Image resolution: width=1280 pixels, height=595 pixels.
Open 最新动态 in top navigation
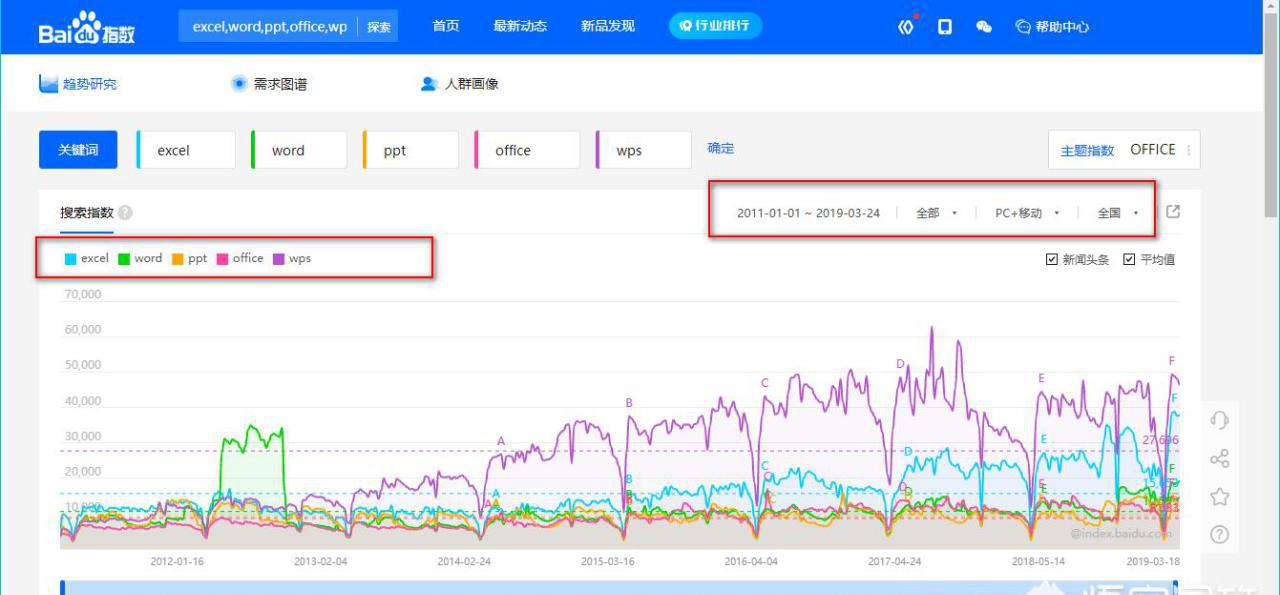coord(520,26)
